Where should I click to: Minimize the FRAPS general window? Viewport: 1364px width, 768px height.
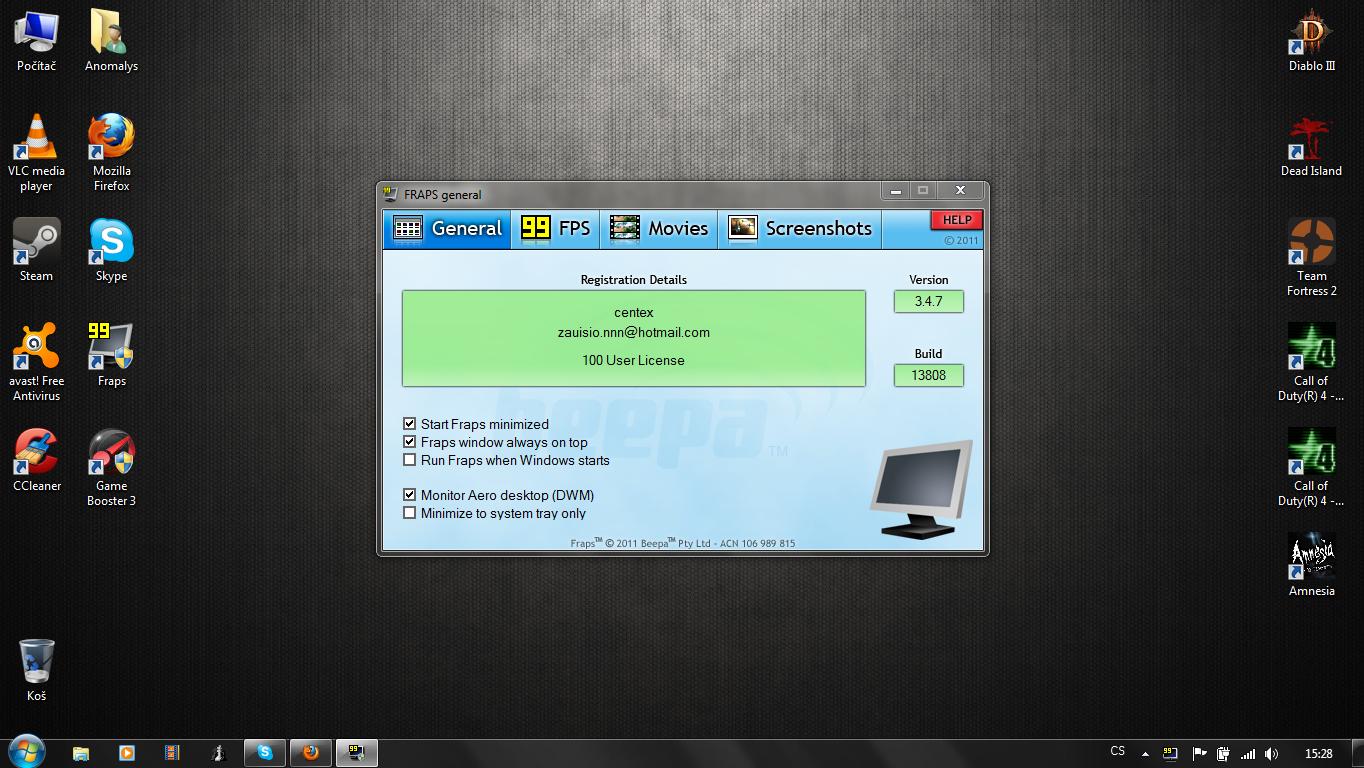pyautogui.click(x=896, y=190)
